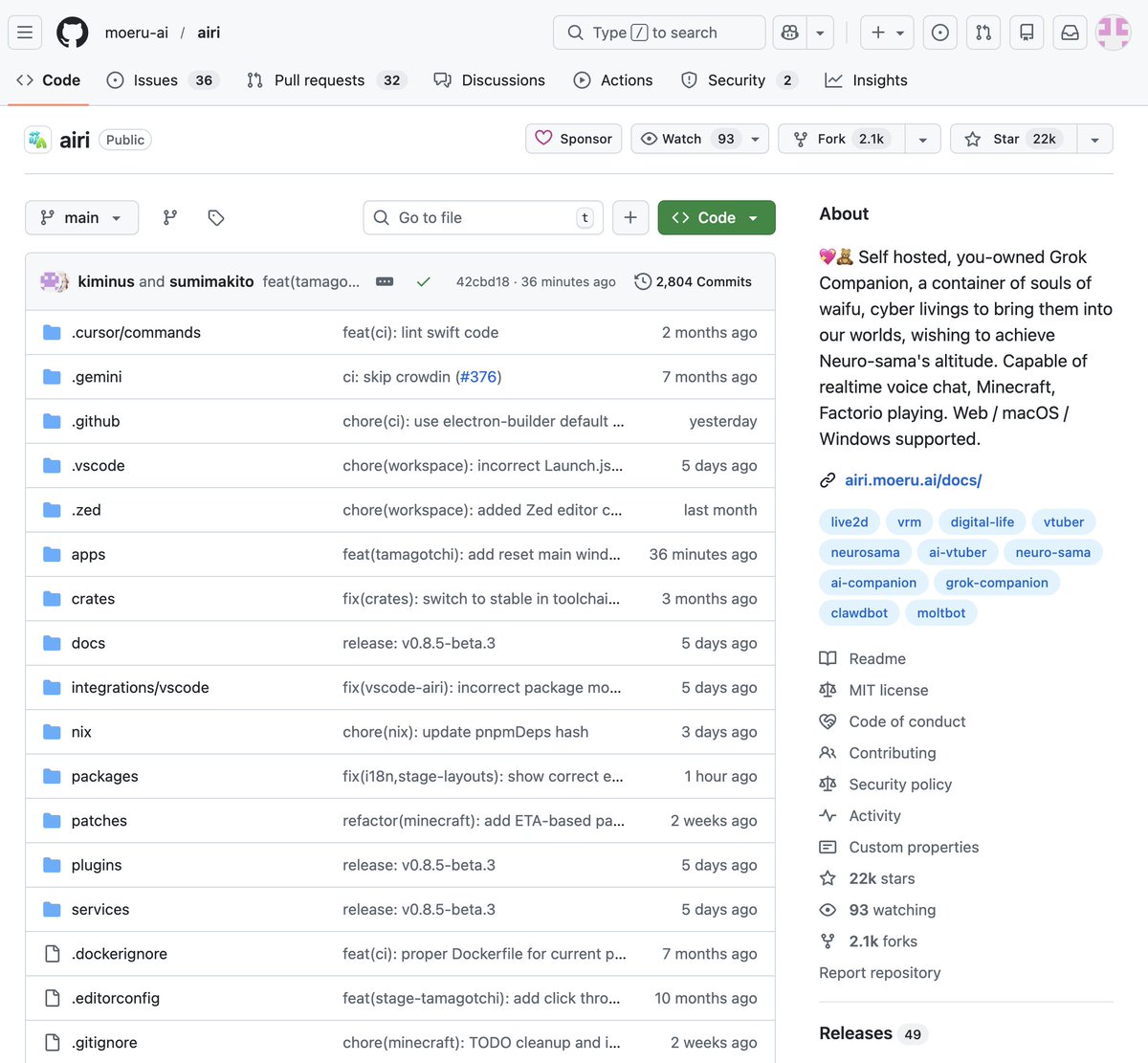The image size is (1148, 1063).
Task: Open Security policy link
Action: tap(886, 785)
